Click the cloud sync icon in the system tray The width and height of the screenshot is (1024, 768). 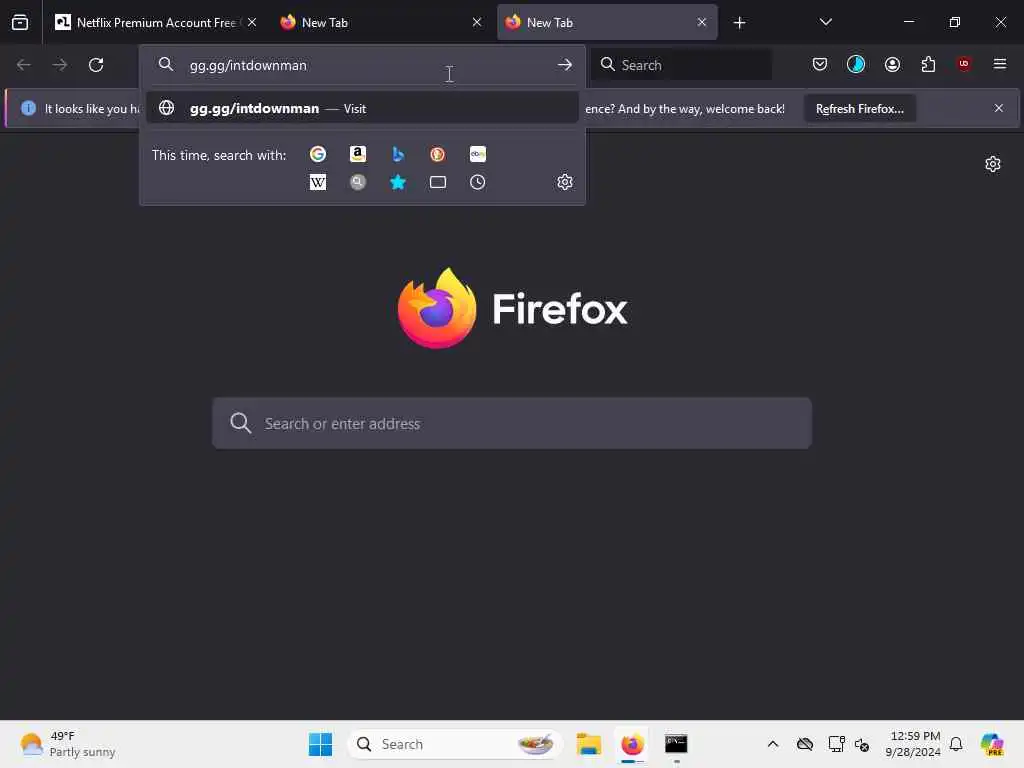805,744
